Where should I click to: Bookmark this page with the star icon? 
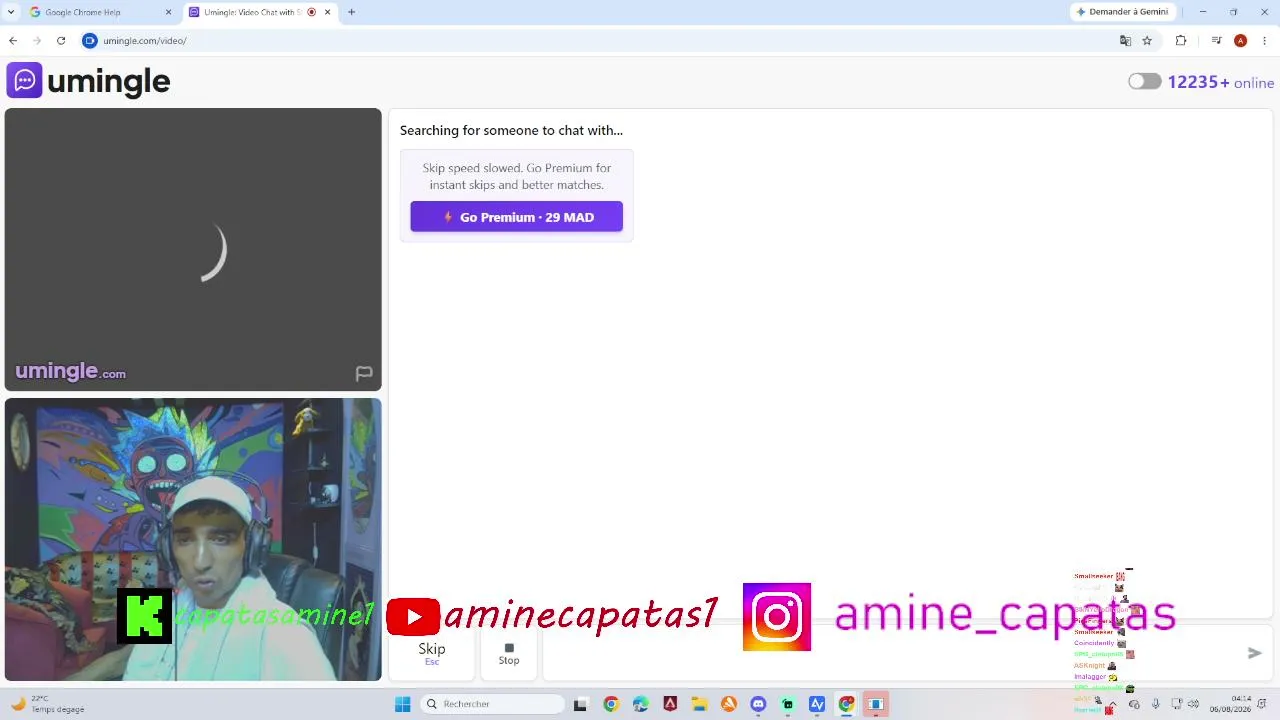click(x=1147, y=41)
